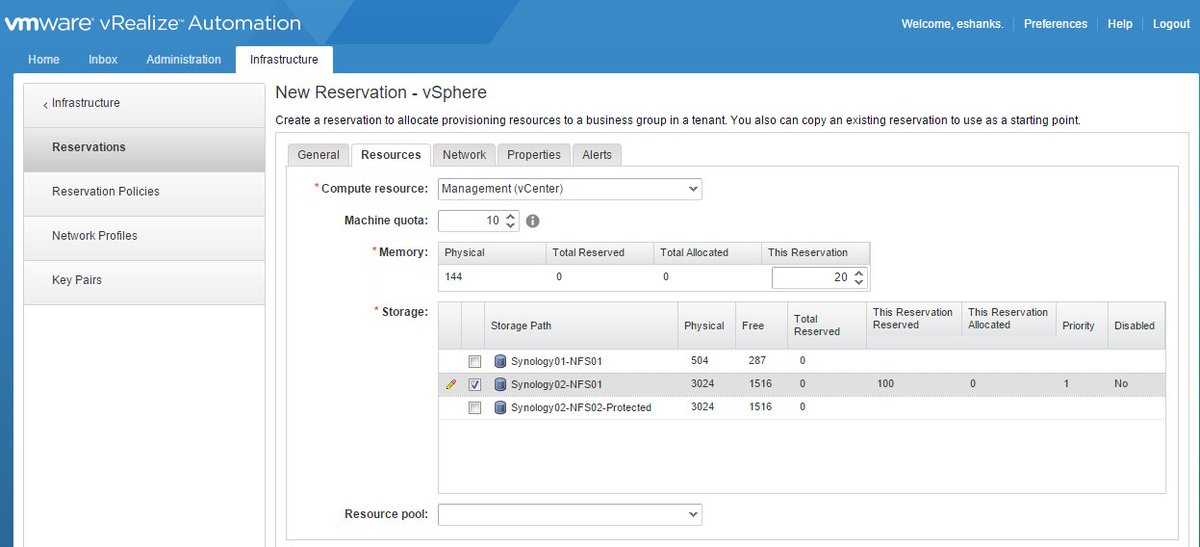Click the VMware vRealize Automation logo
Image resolution: width=1200 pixels, height=547 pixels.
pyautogui.click(x=153, y=22)
